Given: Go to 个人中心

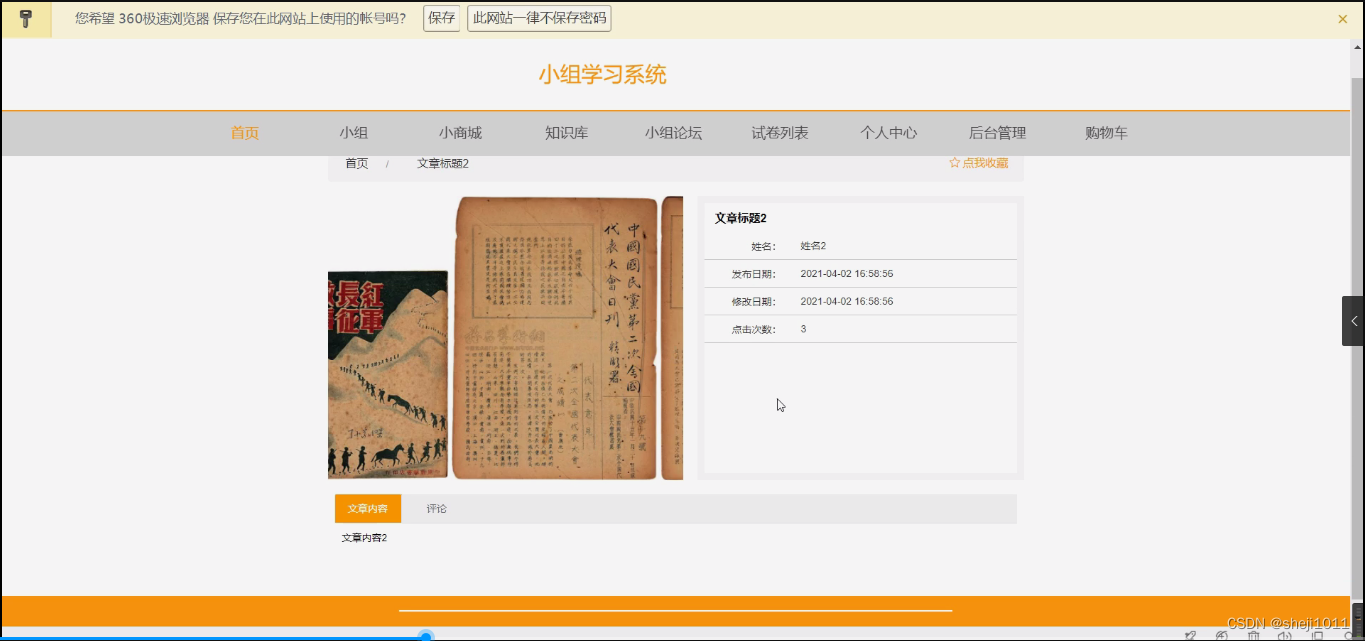Looking at the screenshot, I should pos(887,132).
